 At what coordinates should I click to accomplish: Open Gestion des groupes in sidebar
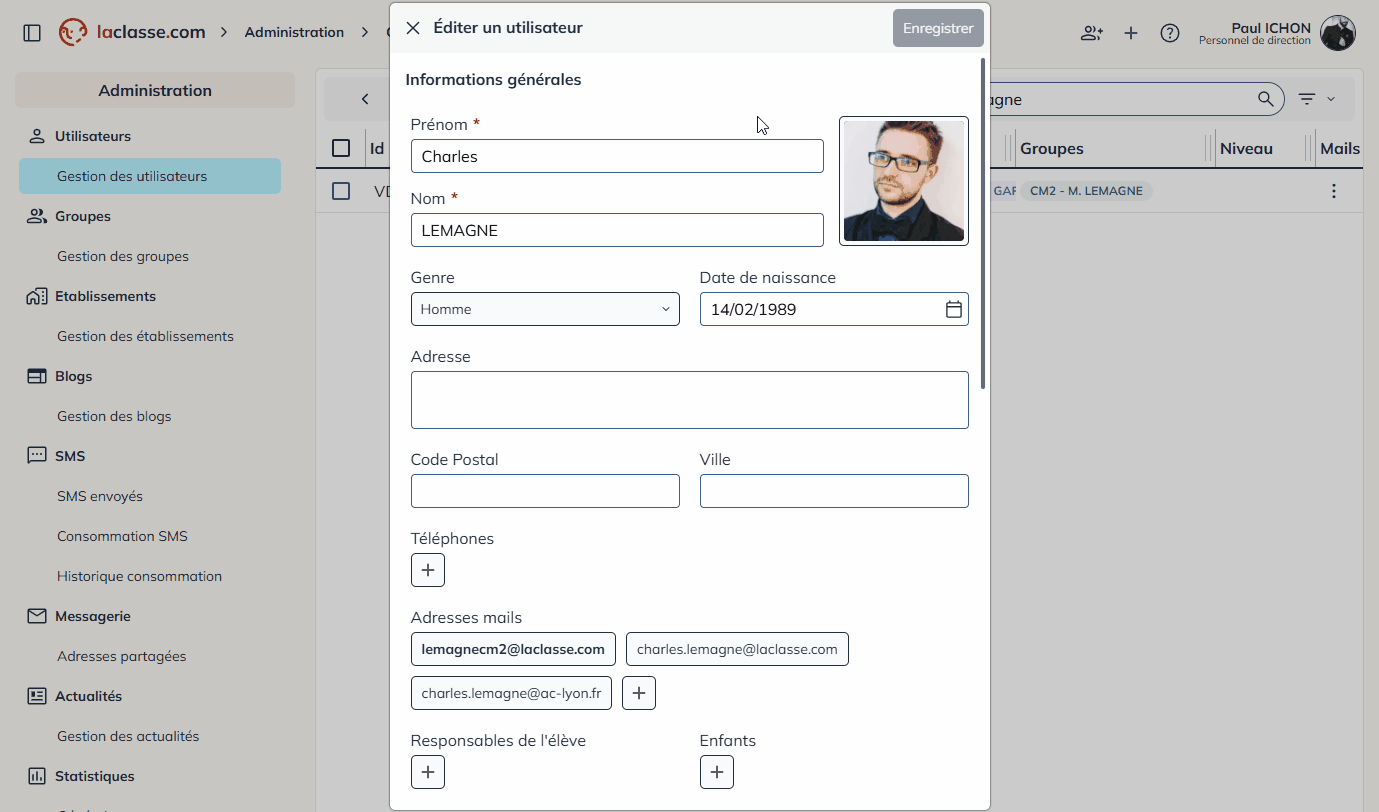123,256
